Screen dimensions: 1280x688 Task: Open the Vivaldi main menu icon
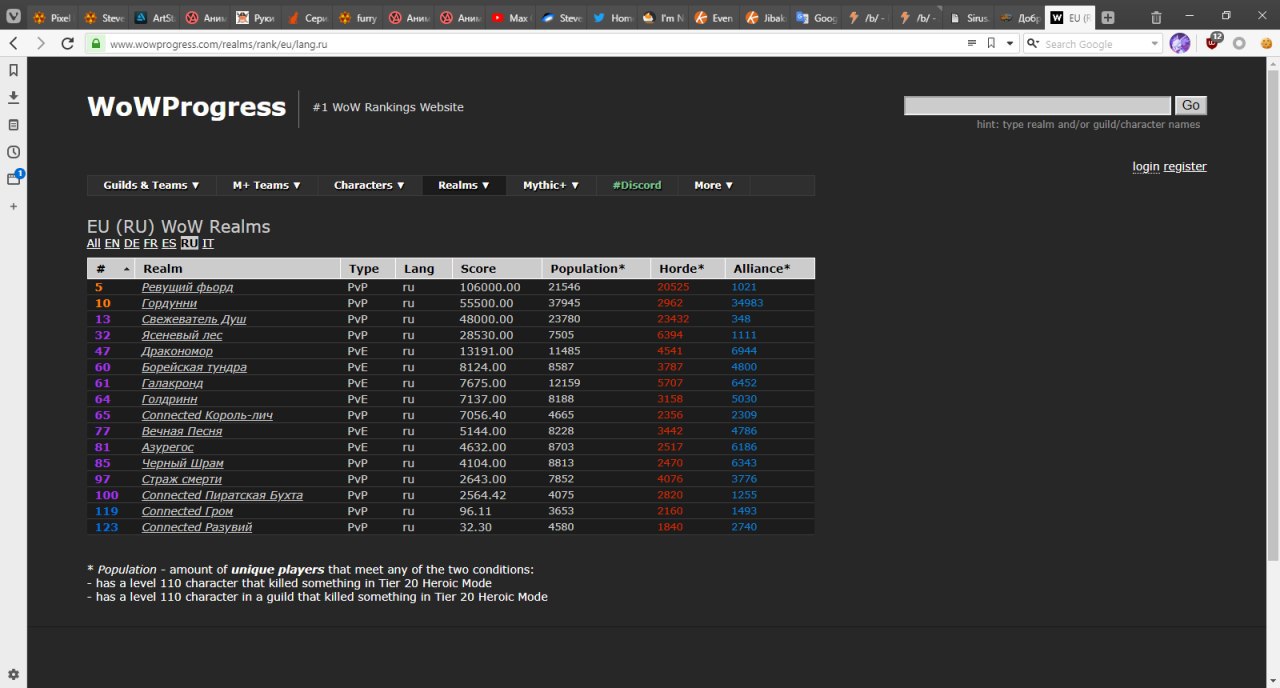click(x=13, y=16)
